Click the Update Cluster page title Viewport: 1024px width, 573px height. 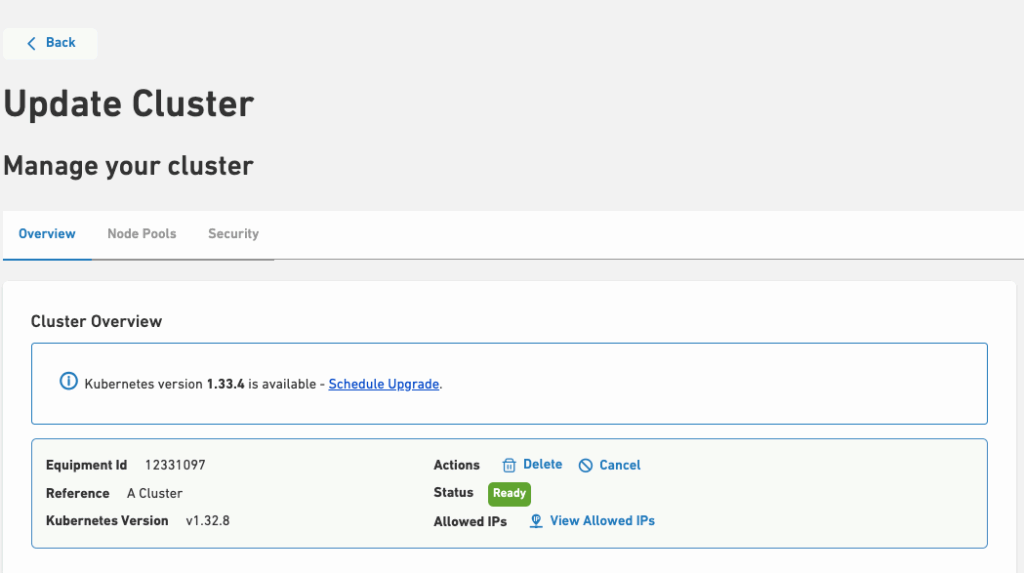129,103
